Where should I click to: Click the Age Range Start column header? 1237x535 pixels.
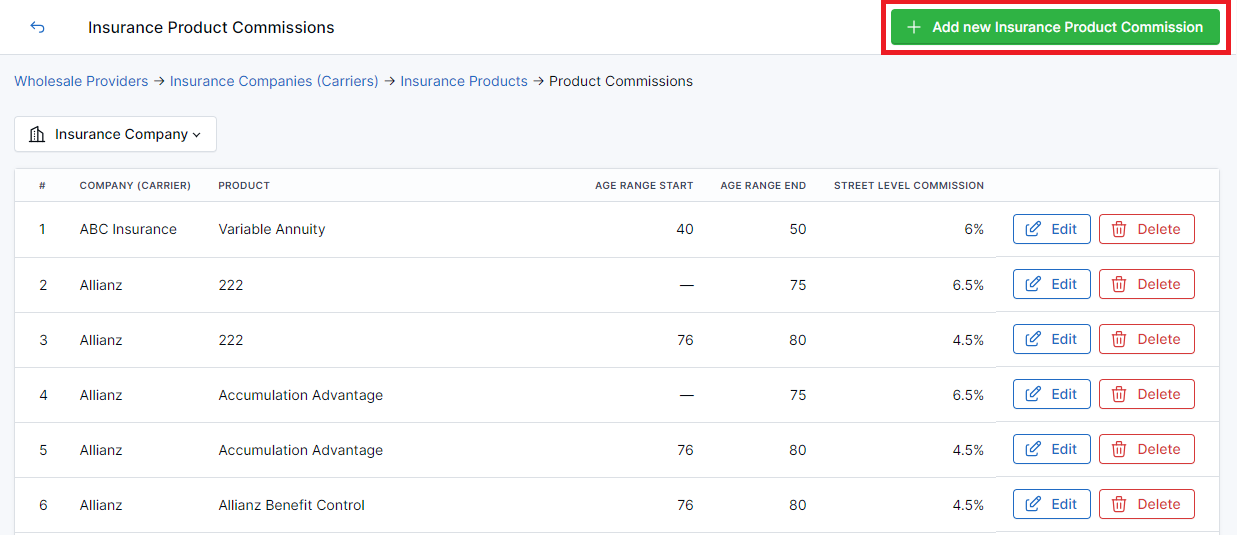[x=644, y=185]
